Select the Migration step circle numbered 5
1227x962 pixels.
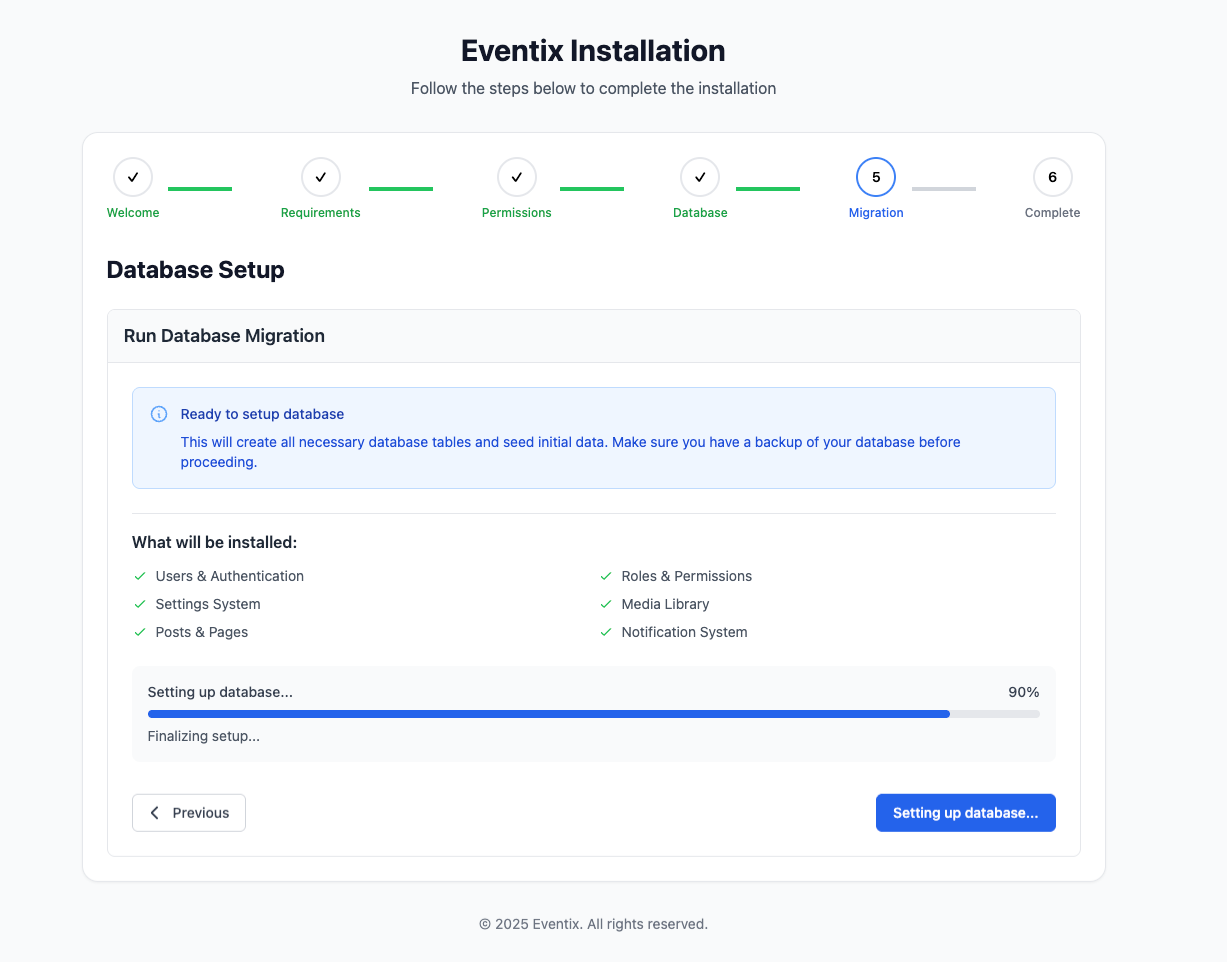[x=876, y=176]
